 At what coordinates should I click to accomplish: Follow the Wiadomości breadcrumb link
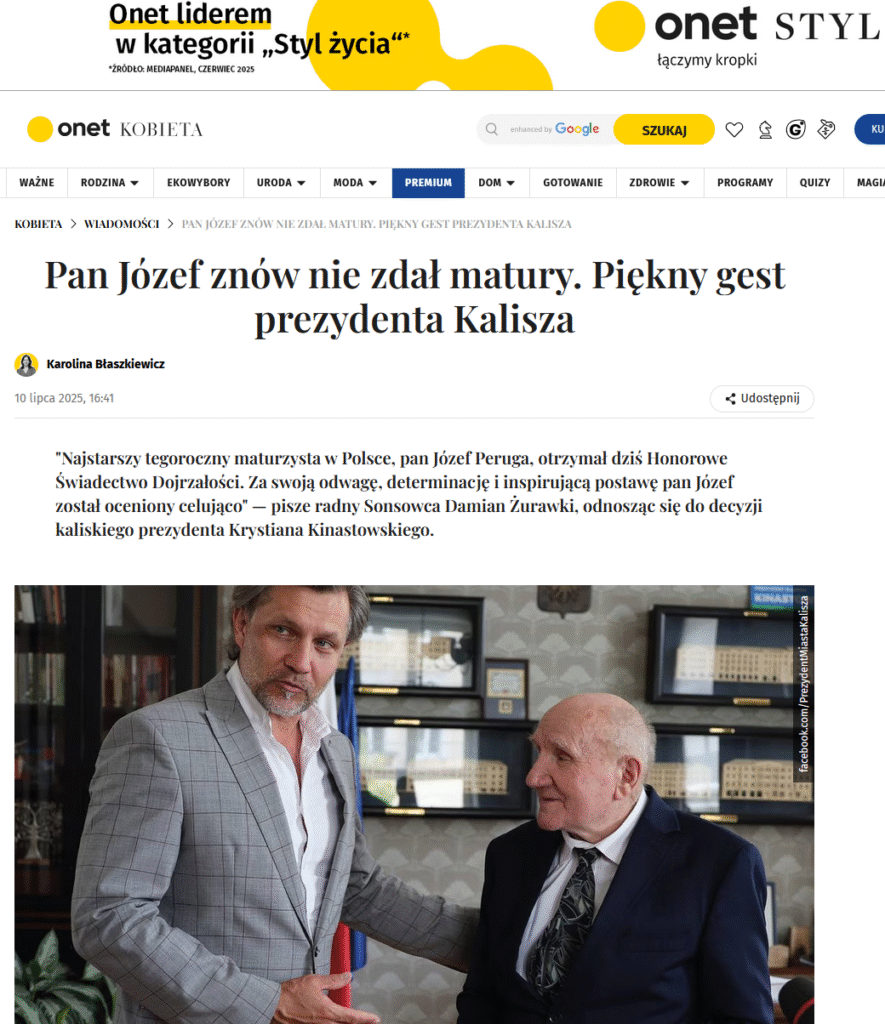pos(121,224)
